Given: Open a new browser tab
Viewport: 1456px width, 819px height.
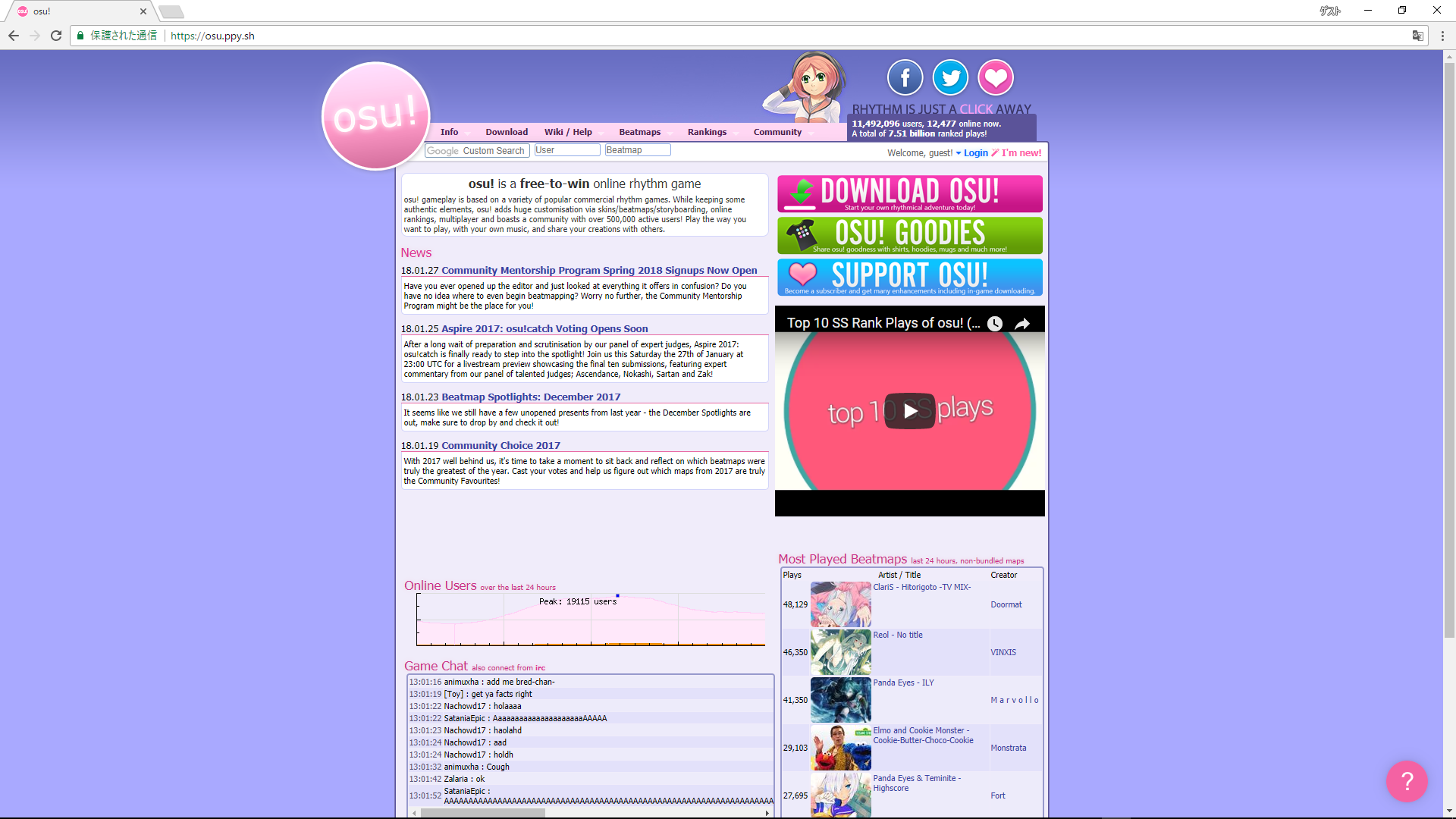Looking at the screenshot, I should (x=171, y=11).
